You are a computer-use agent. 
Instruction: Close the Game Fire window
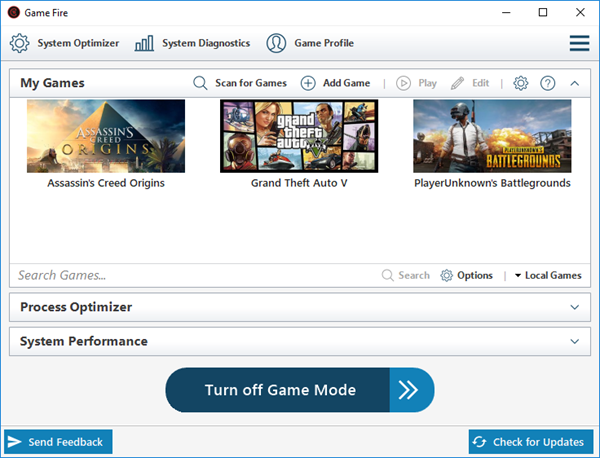point(580,13)
